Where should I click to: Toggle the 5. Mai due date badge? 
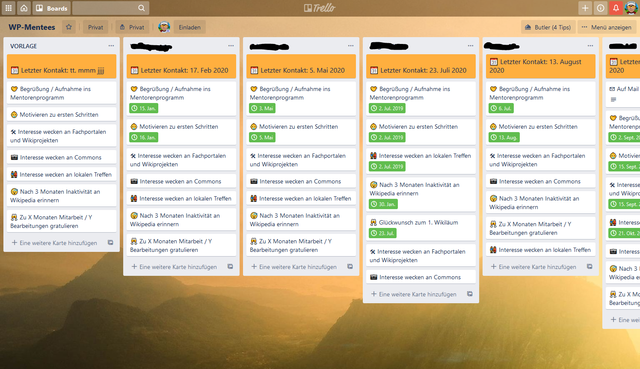262,137
